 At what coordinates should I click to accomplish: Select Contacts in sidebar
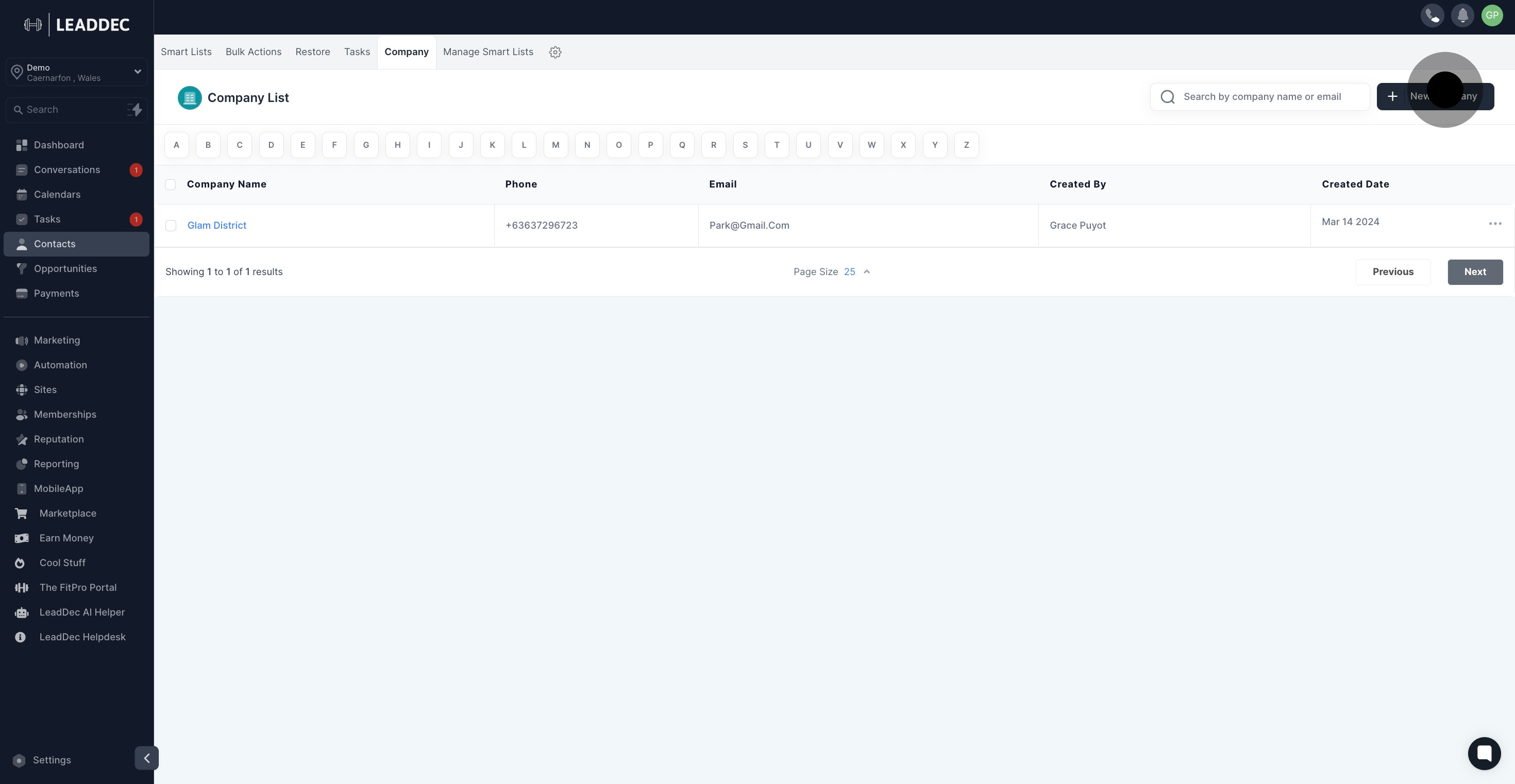[76, 244]
